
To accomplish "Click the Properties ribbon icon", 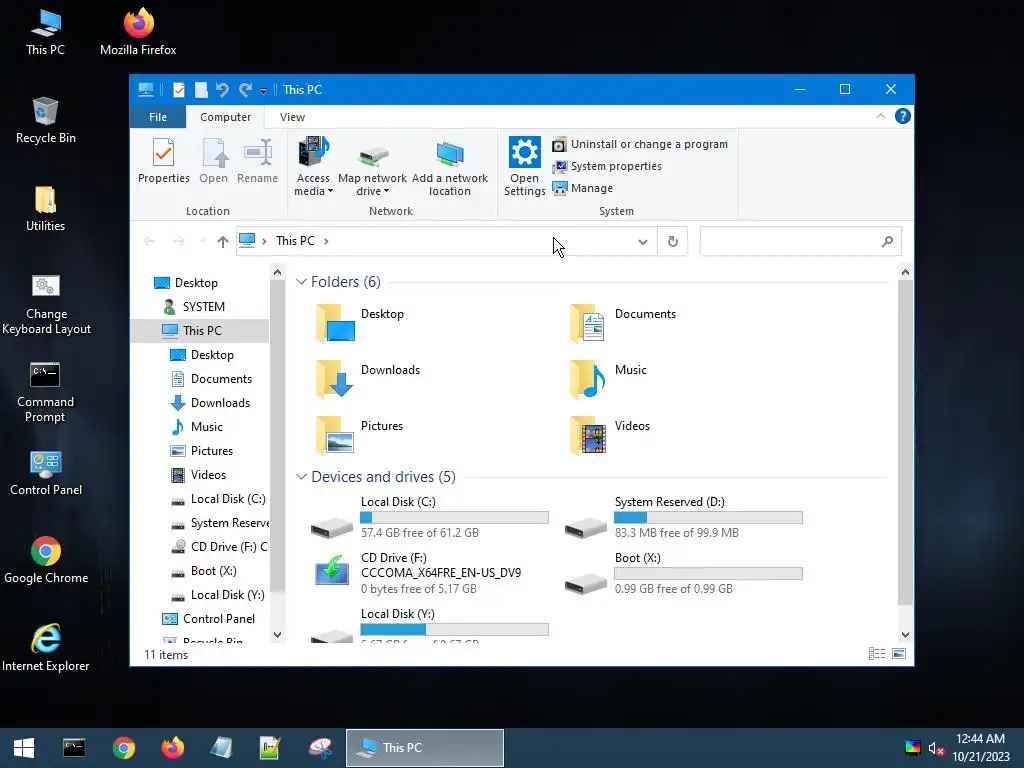I will tap(163, 161).
